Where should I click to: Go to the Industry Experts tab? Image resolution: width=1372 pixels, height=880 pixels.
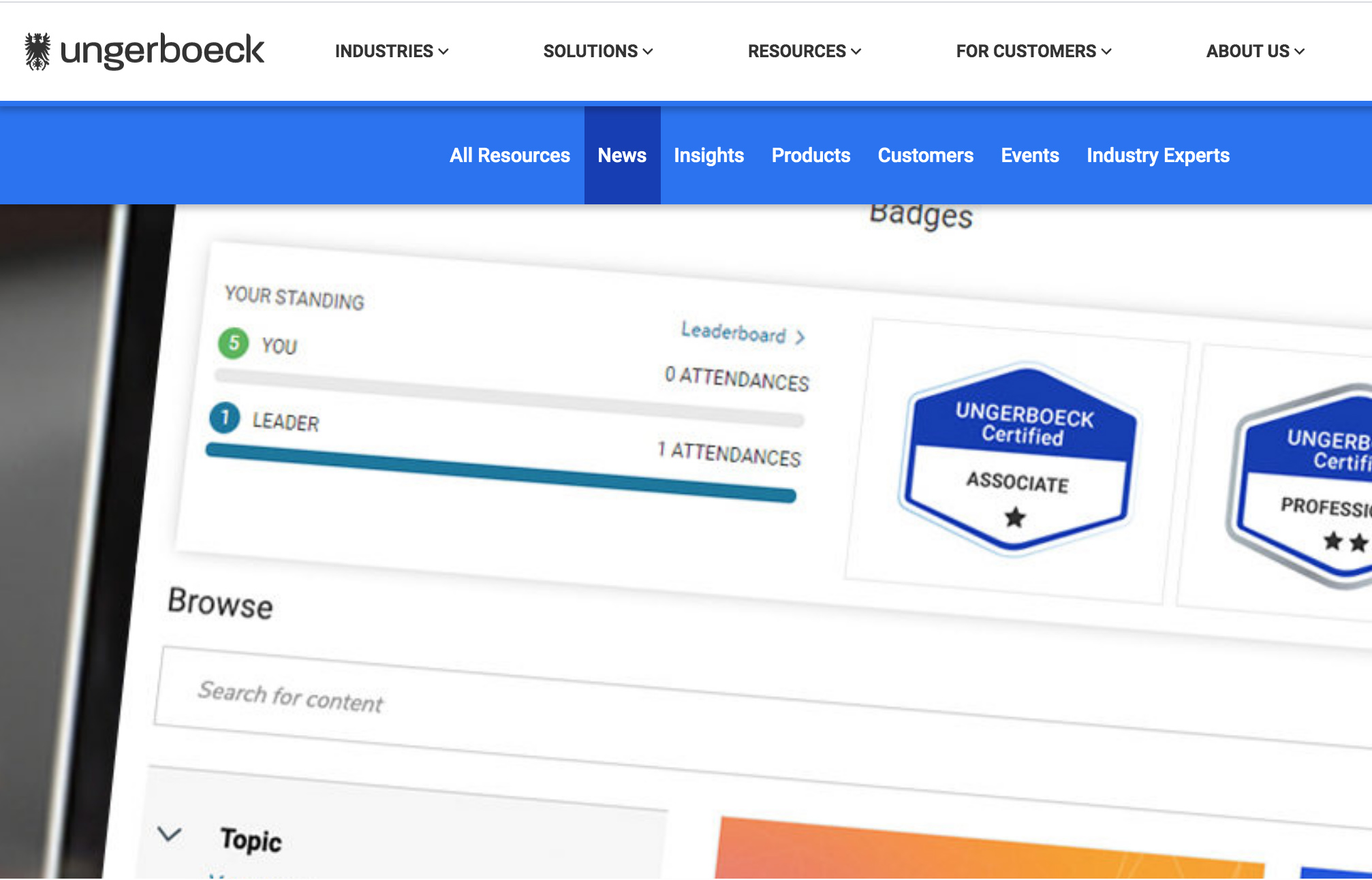pos(1158,155)
